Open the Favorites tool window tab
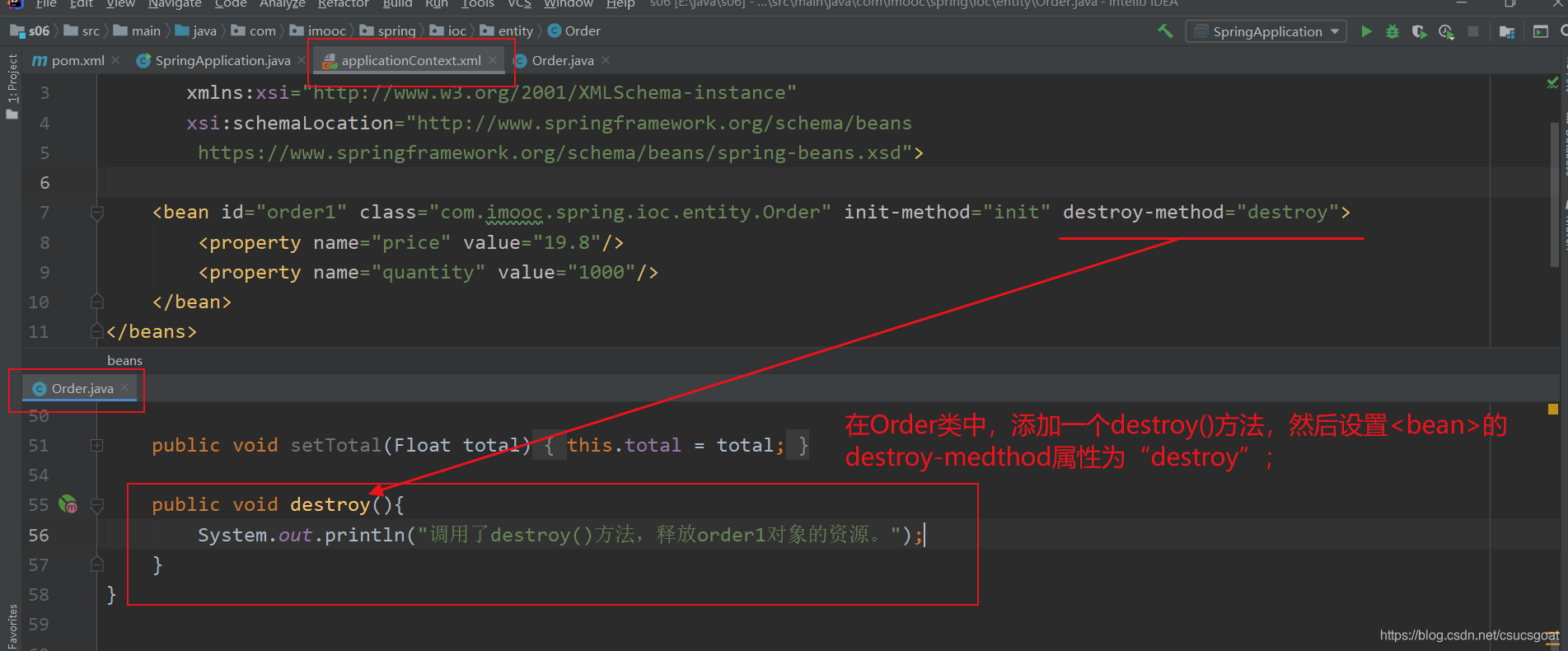Screen dimensions: 1568x651 (x=12, y=626)
